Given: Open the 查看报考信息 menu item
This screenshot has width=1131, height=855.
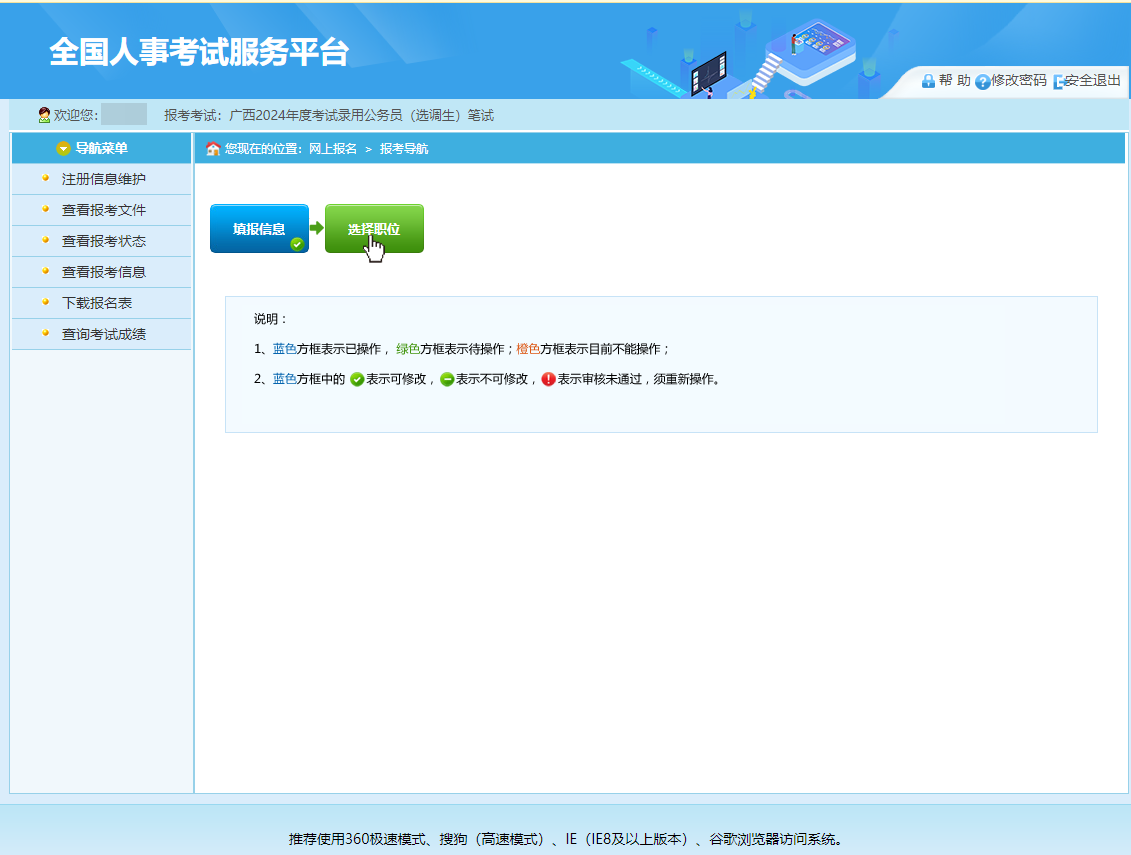Looking at the screenshot, I should point(104,272).
